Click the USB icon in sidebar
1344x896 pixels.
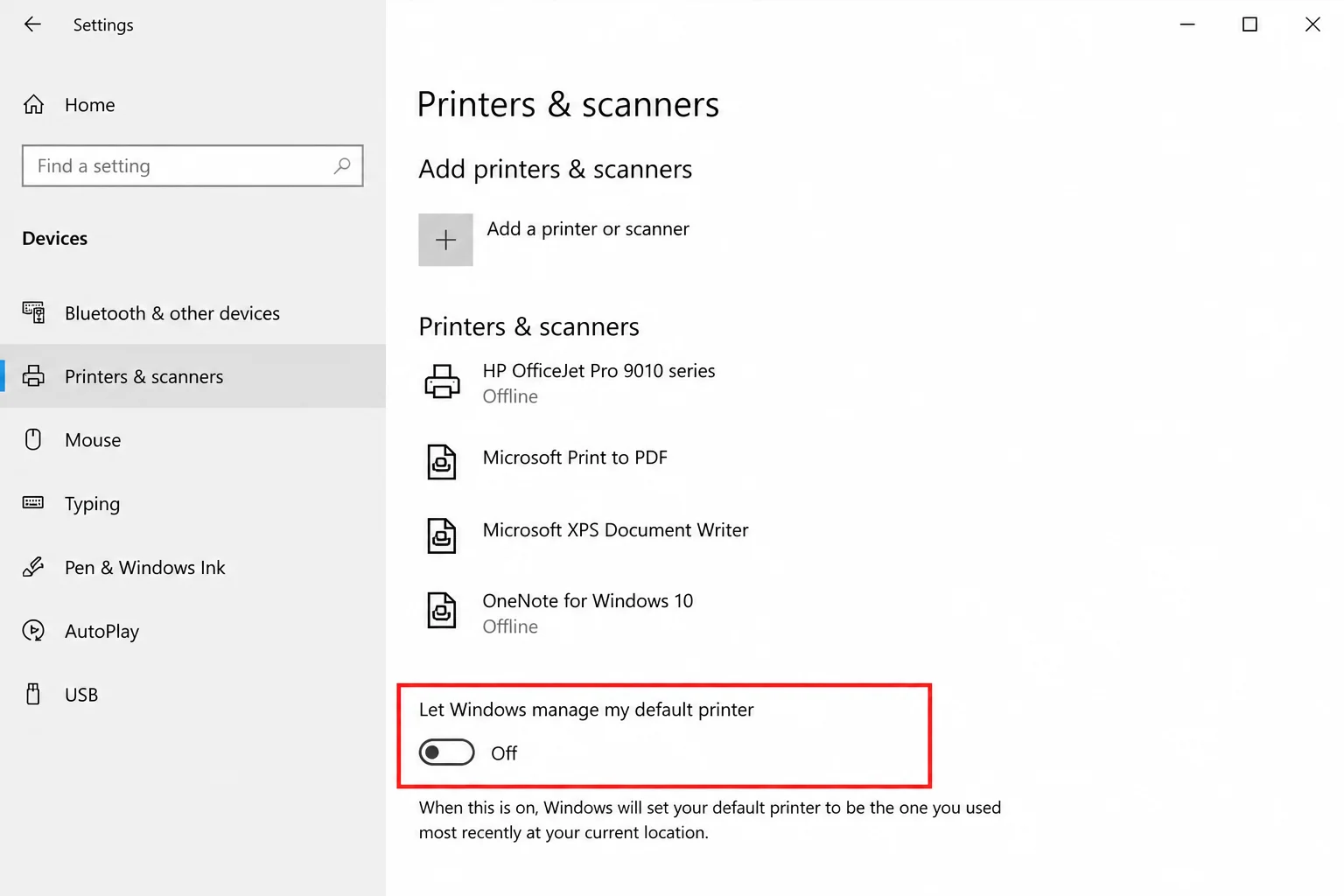(33, 694)
